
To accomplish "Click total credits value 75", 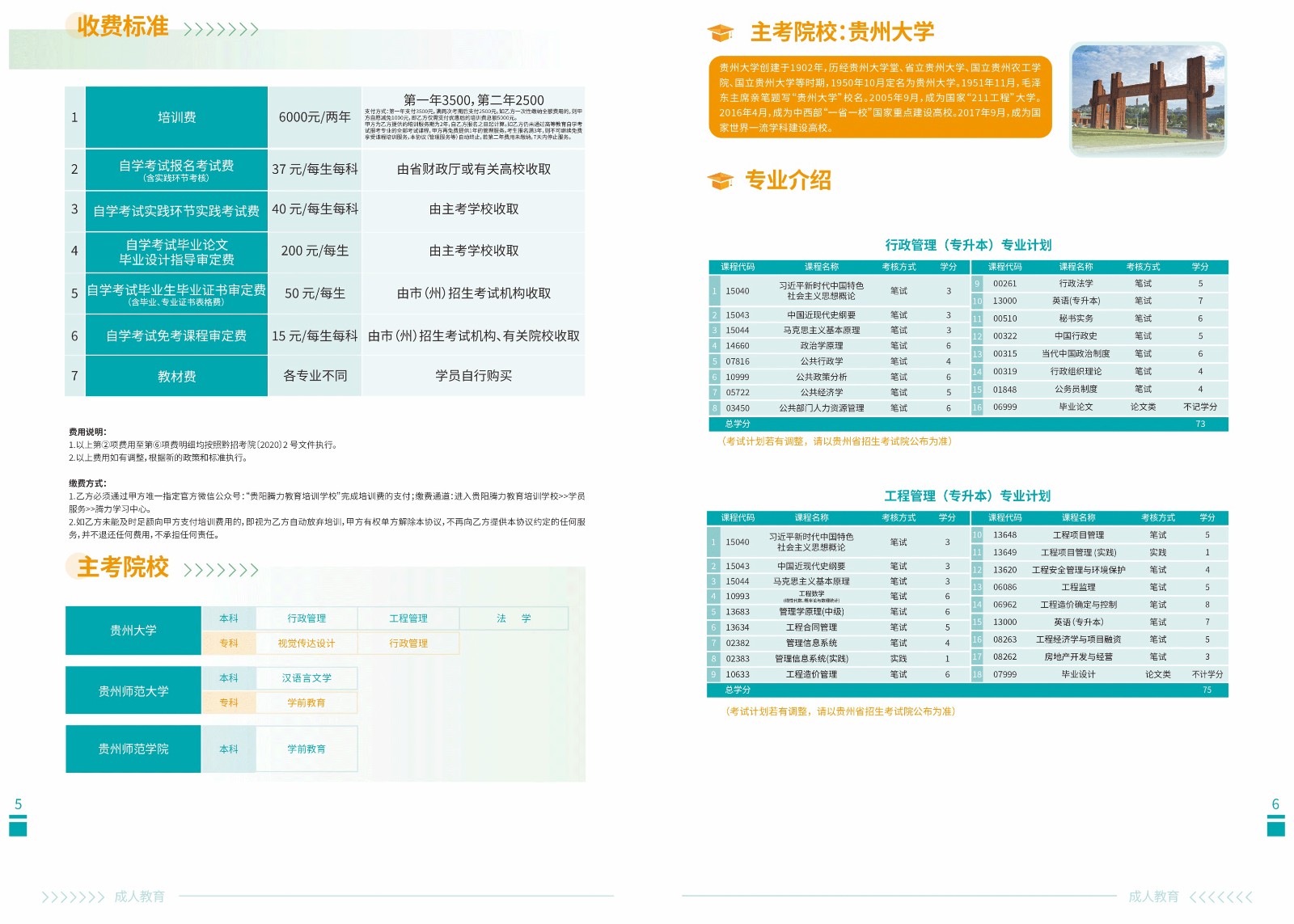I will coord(1207,690).
